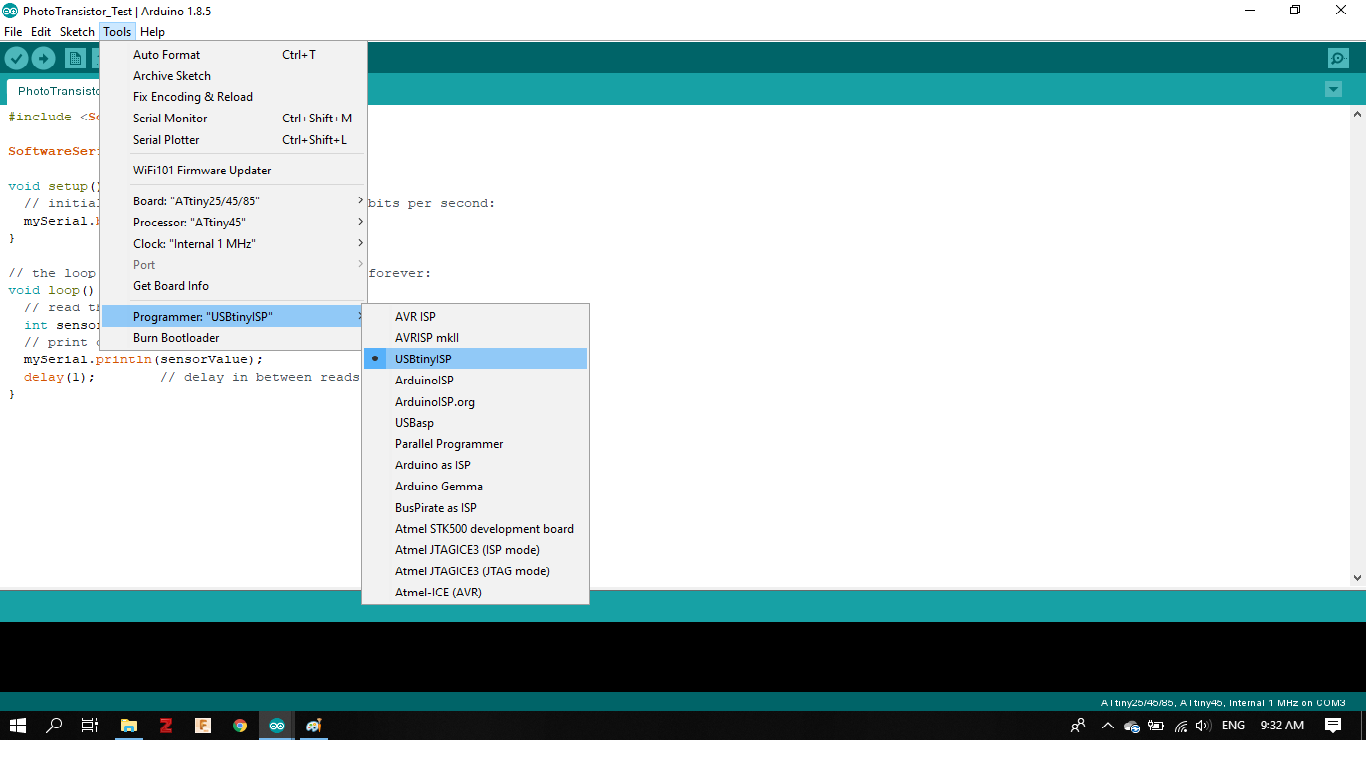
Task: Click the volume speaker tray icon
Action: coord(1203,726)
